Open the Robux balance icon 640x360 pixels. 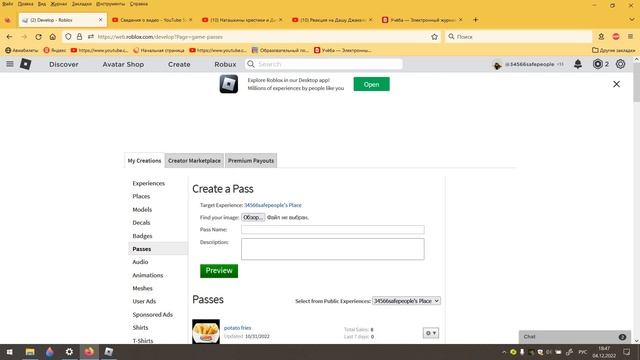coord(598,64)
